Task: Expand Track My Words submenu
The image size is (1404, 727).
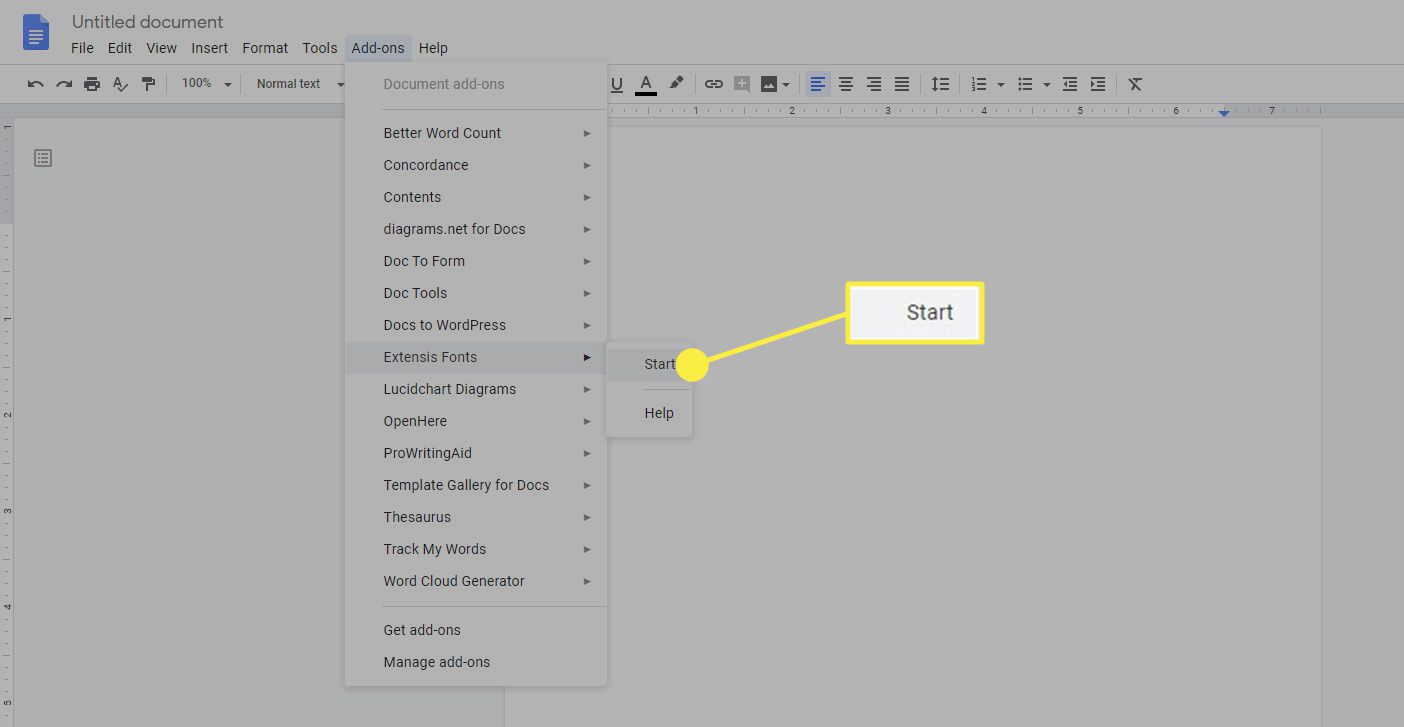Action: click(x=476, y=549)
